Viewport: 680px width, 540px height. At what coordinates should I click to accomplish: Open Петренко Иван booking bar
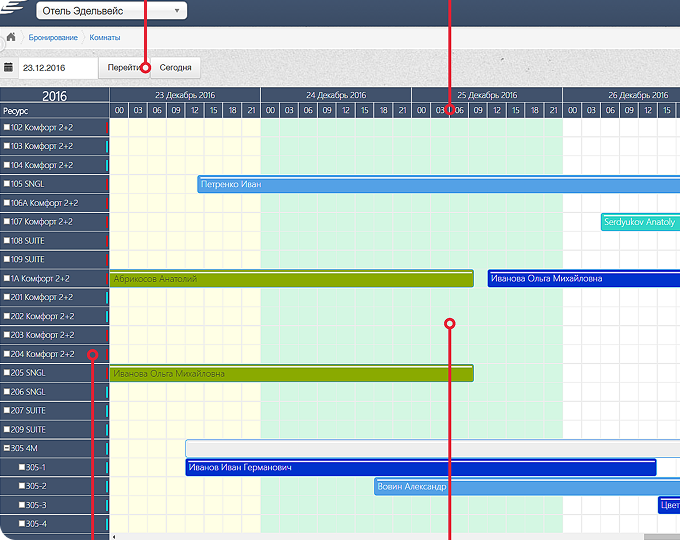438,184
